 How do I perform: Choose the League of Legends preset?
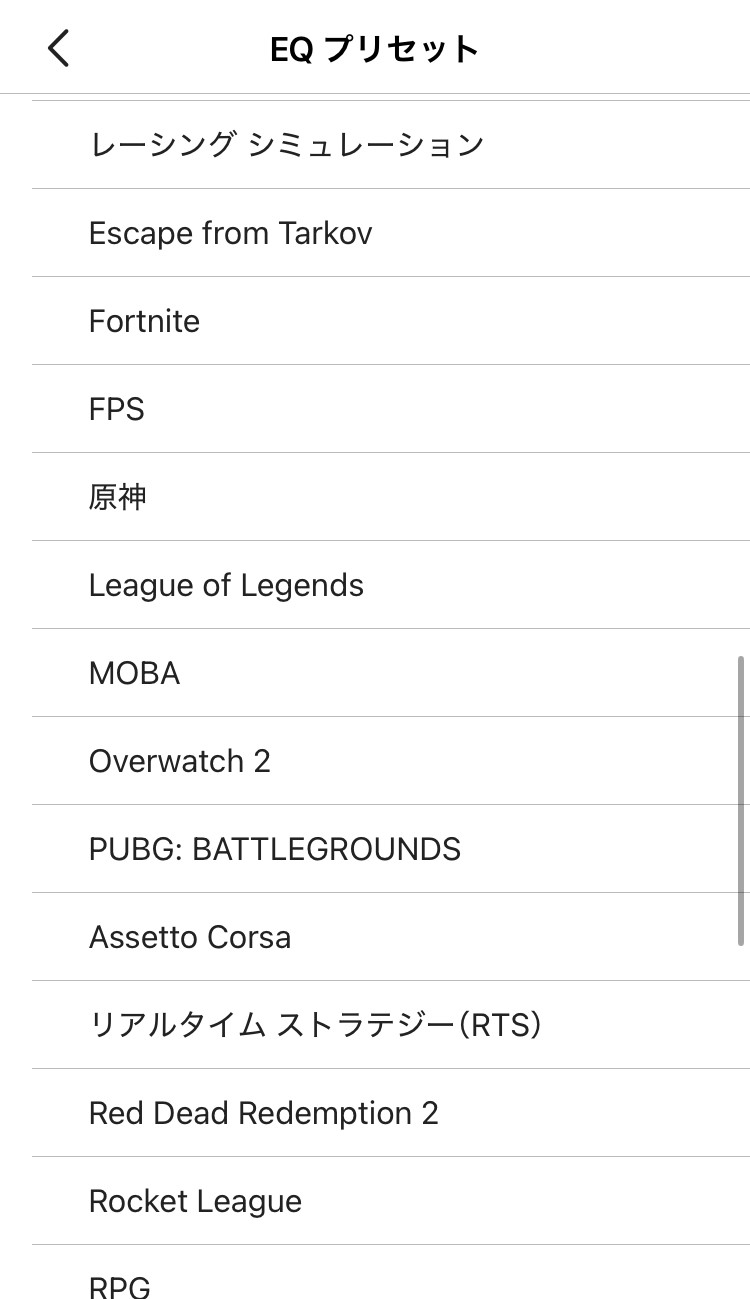(x=227, y=585)
